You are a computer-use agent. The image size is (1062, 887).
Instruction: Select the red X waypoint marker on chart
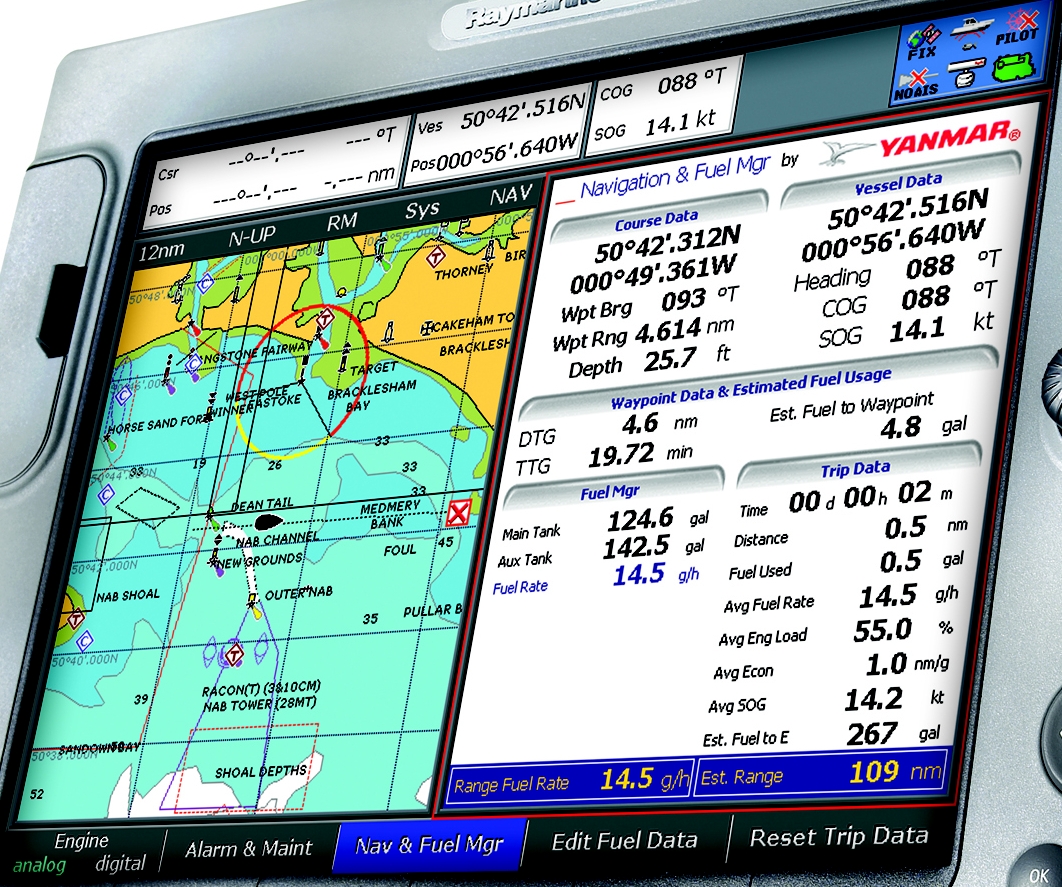pos(459,513)
